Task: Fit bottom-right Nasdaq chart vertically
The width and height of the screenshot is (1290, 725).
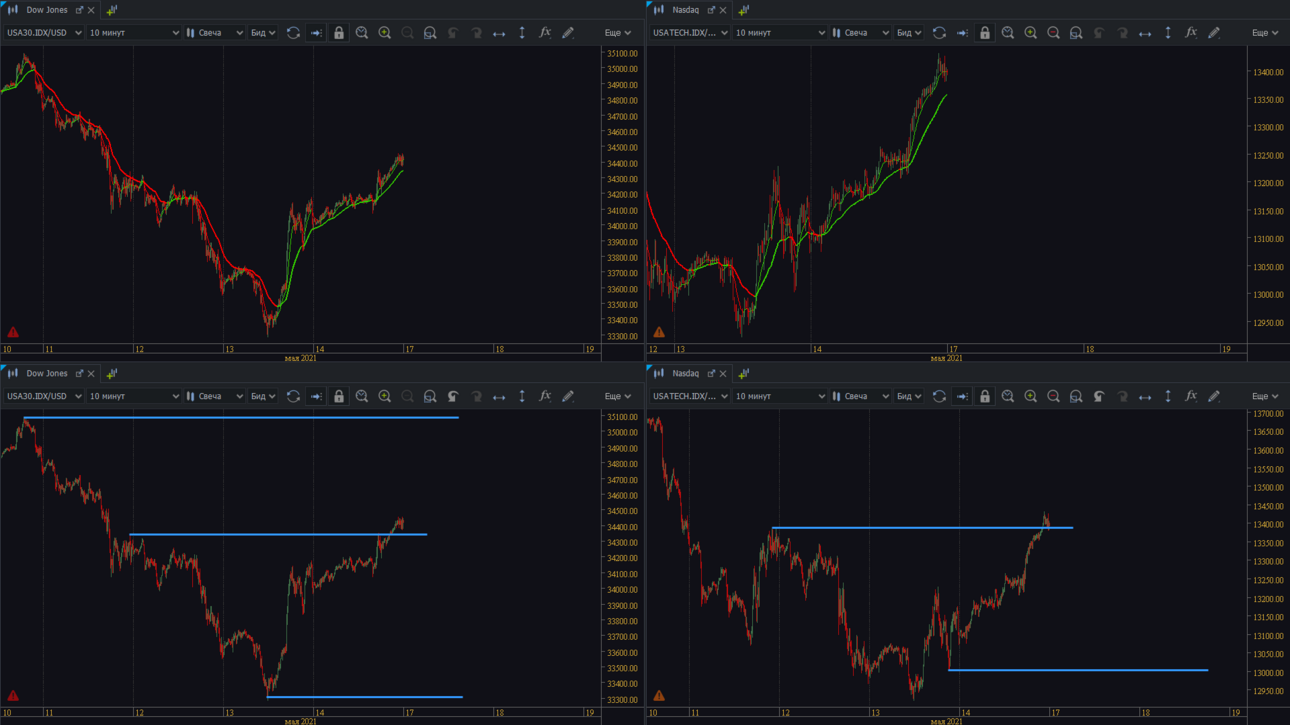Action: [x=1168, y=397]
